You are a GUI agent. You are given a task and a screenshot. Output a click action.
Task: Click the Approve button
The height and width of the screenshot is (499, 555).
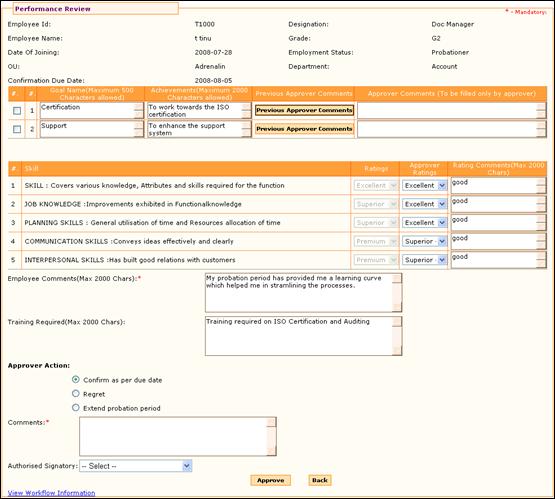(x=270, y=480)
